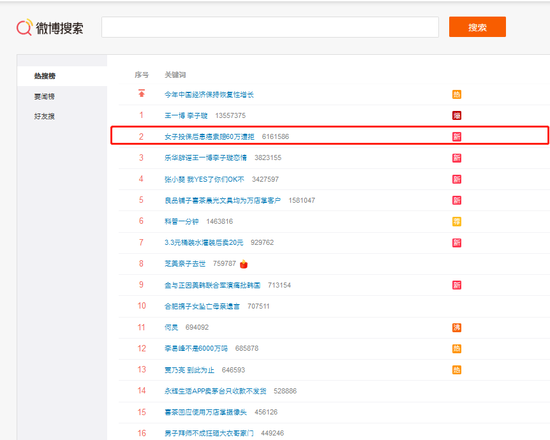Click the 热 badge on row 12
550x440 pixels.
coord(456,349)
